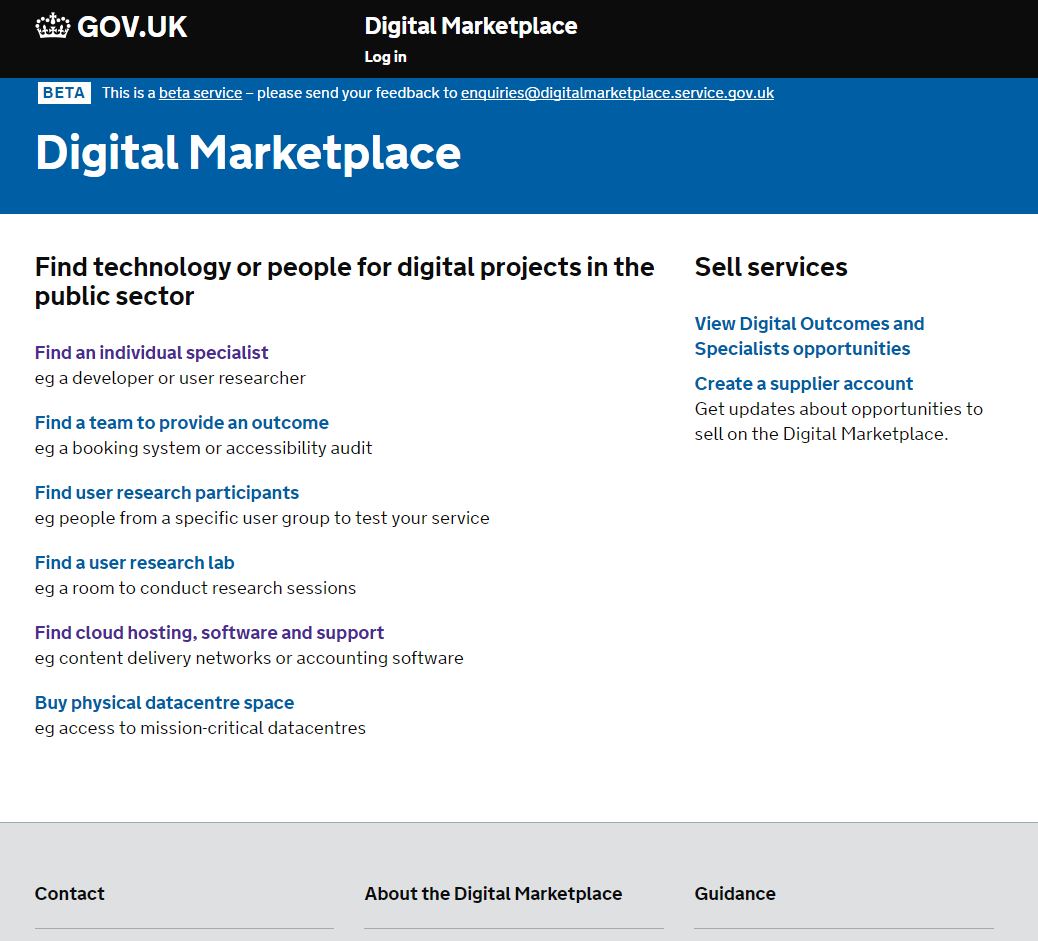Click Log in in the header
Viewport: 1038px width, 941px height.
pyautogui.click(x=385, y=57)
